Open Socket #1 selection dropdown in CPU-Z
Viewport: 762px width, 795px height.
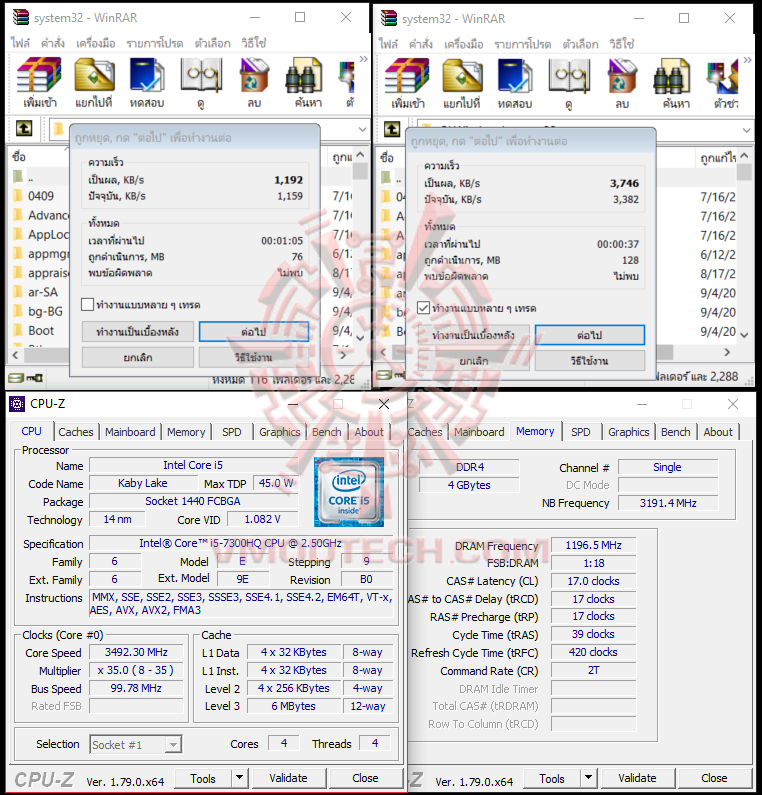[x=173, y=744]
